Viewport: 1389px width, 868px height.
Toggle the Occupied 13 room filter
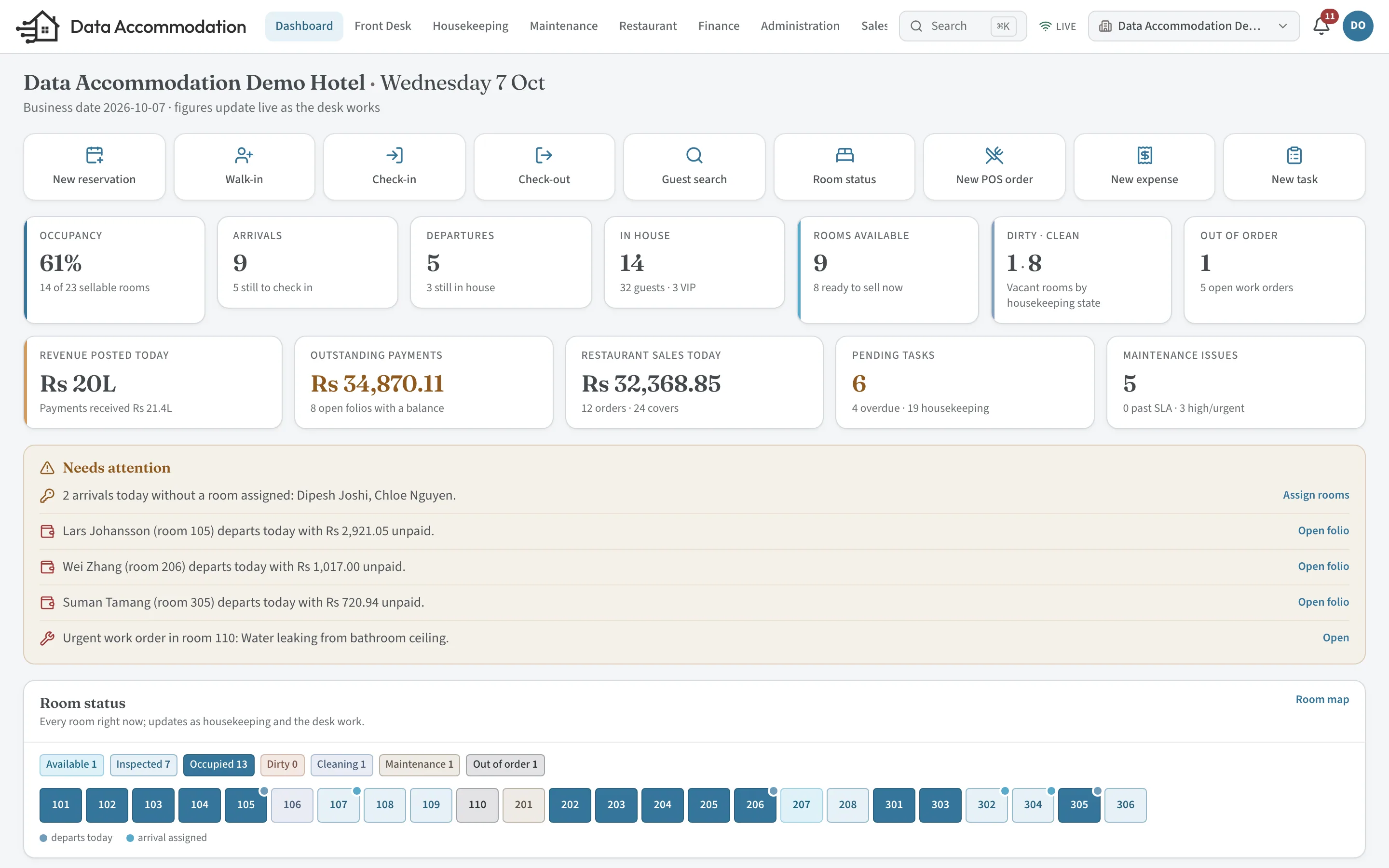tap(218, 765)
